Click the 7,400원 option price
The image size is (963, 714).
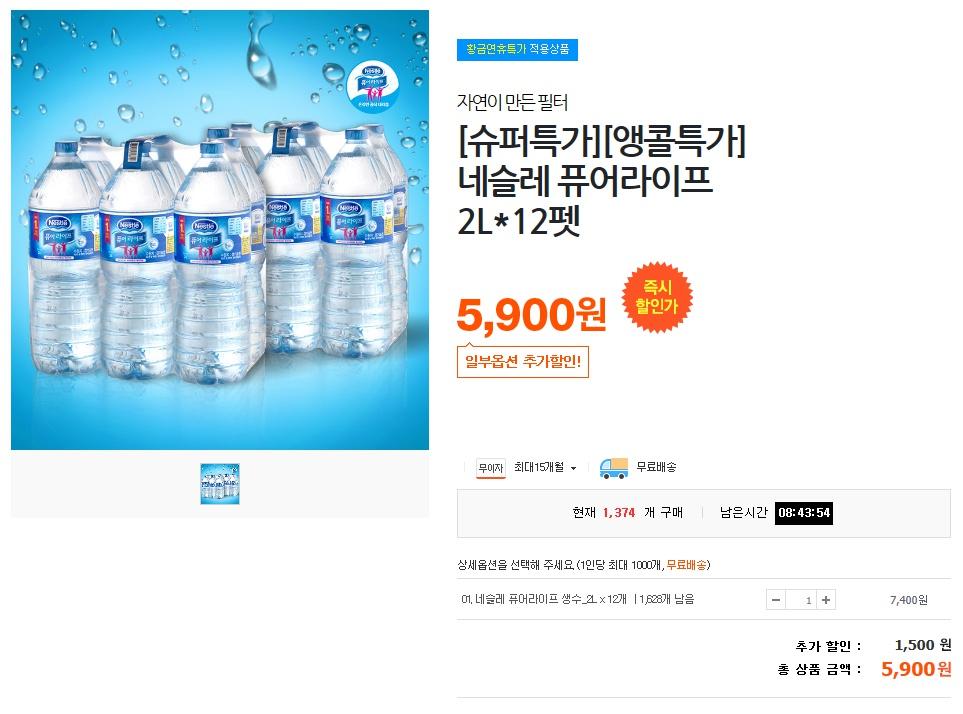(x=908, y=600)
